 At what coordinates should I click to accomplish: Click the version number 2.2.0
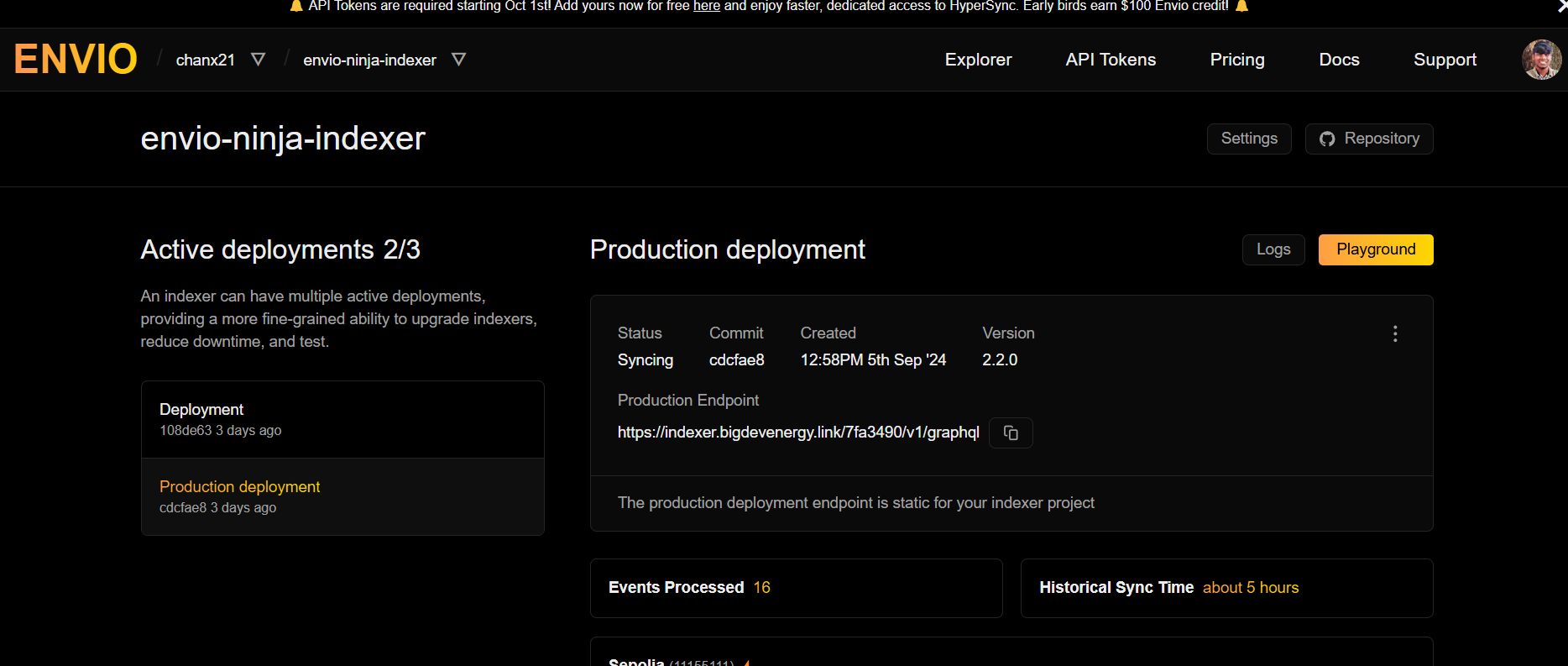pyautogui.click(x=1000, y=359)
